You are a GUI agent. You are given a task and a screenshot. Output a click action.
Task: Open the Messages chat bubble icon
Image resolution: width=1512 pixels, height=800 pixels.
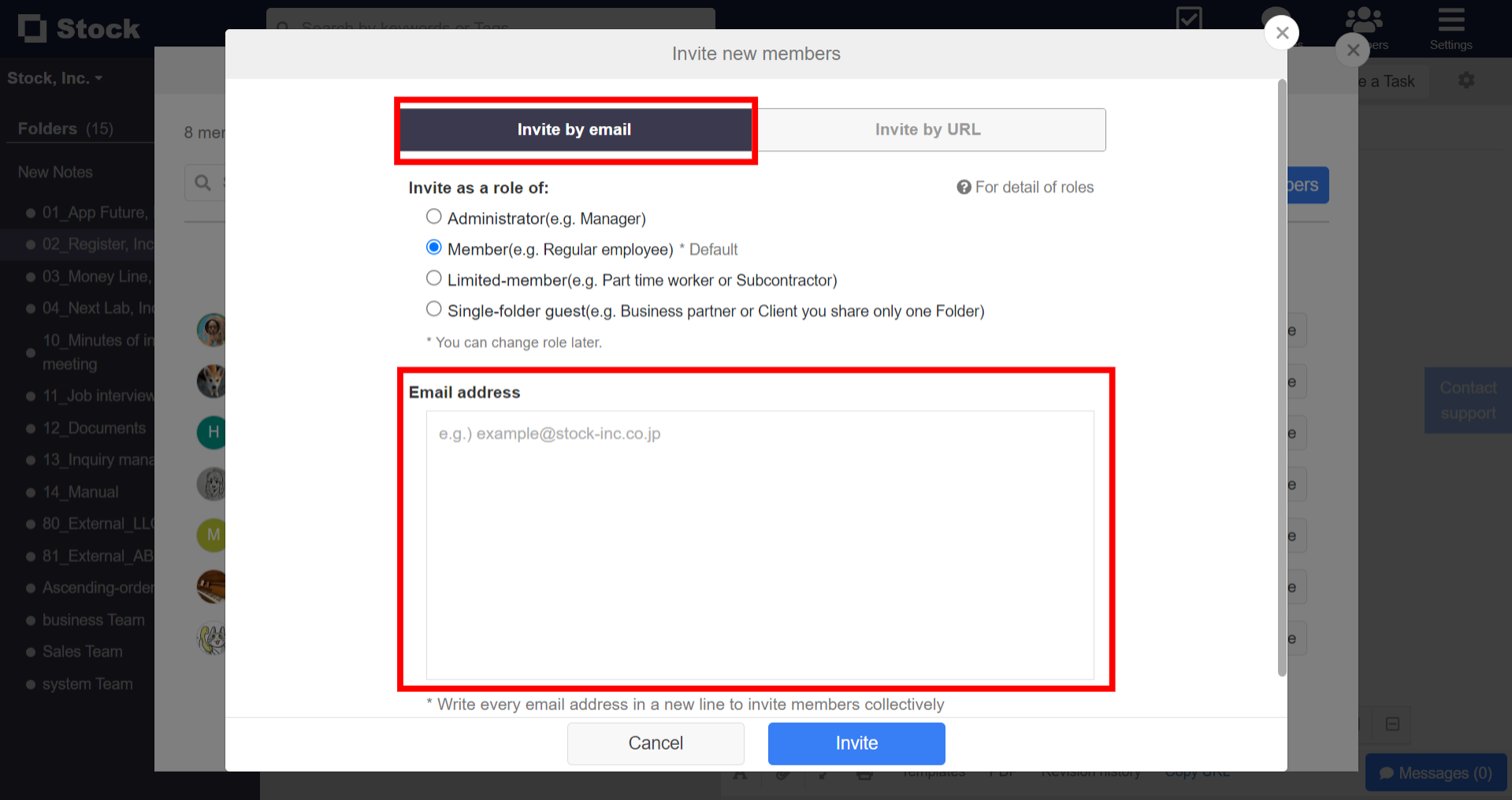[1387, 773]
